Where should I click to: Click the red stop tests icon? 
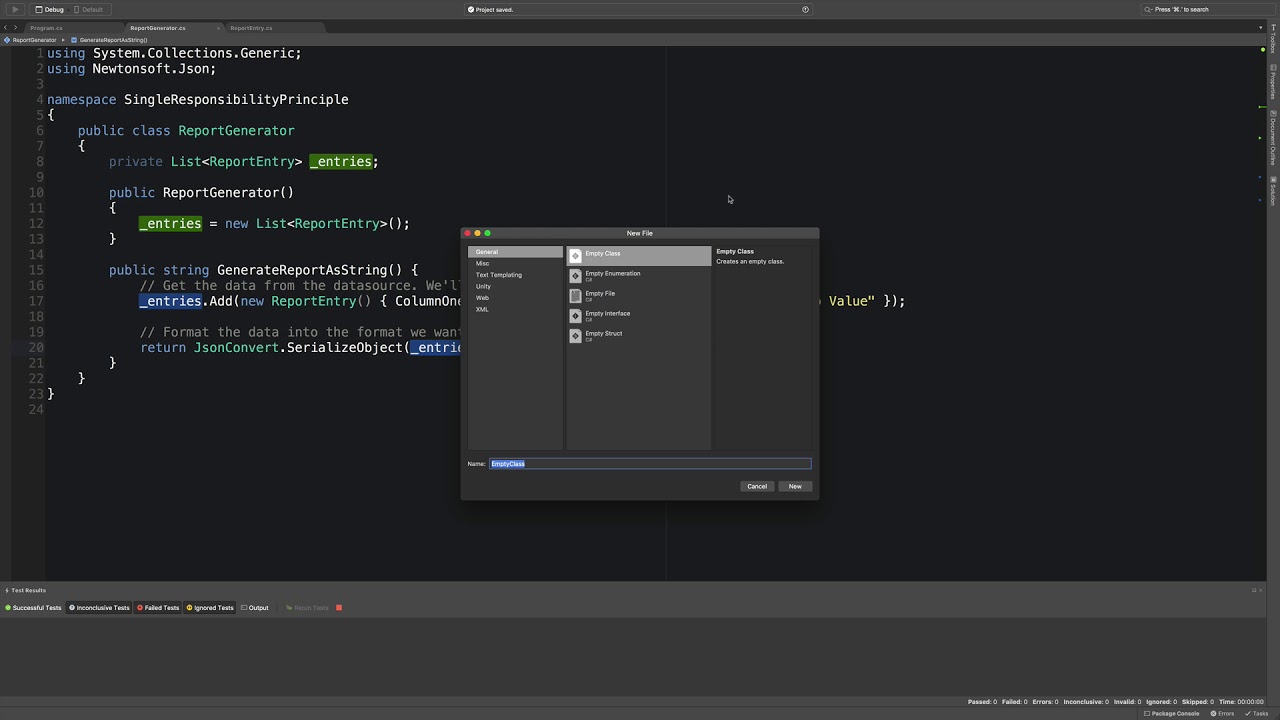pos(339,608)
